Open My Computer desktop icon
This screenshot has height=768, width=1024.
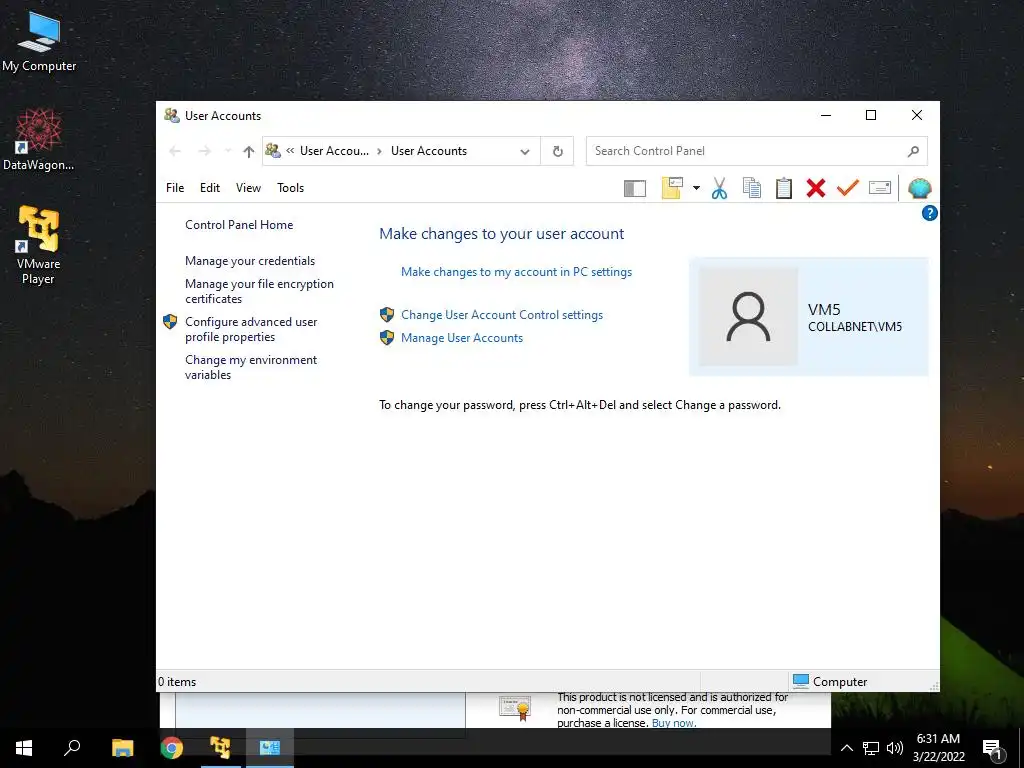point(39,40)
